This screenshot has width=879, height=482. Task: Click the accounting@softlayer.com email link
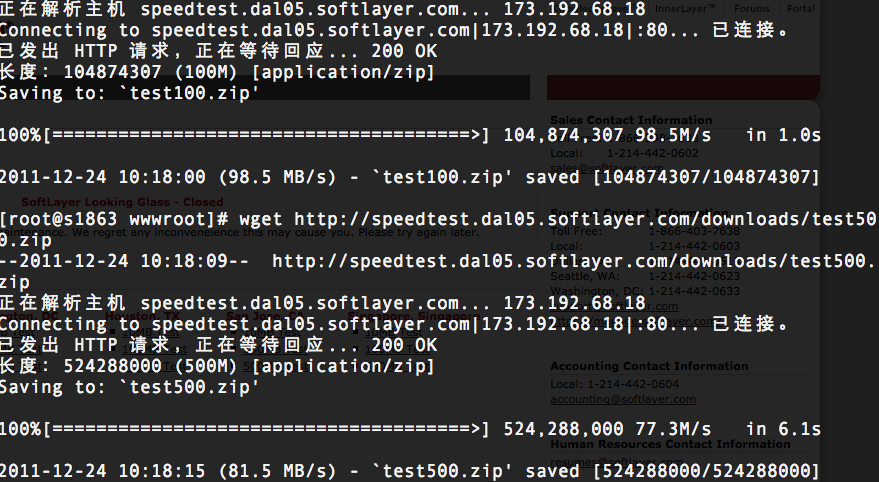pos(623,399)
